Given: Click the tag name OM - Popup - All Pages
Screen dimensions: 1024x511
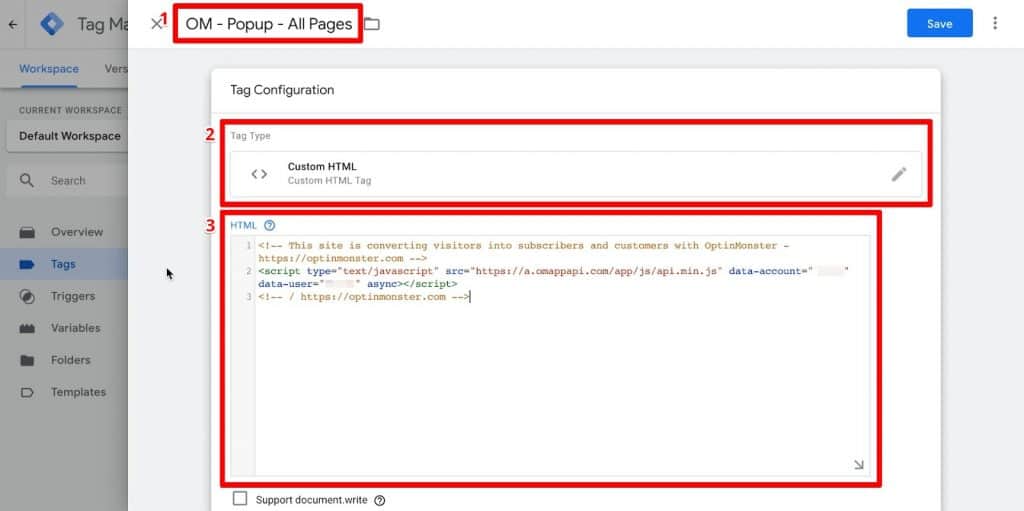Looking at the screenshot, I should click(x=268, y=24).
